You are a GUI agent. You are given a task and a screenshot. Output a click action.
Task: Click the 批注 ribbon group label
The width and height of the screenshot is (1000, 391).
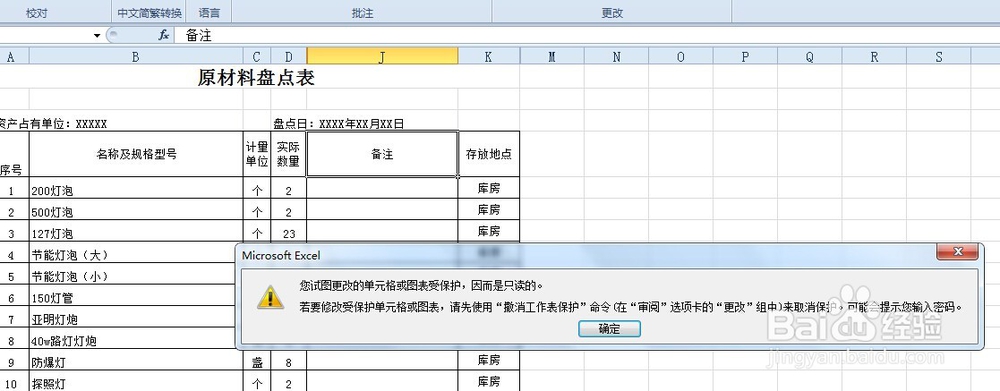[362, 13]
